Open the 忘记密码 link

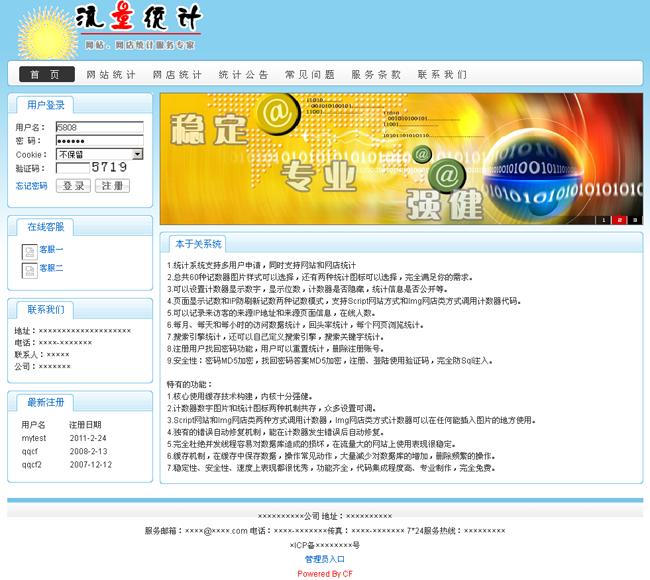pyautogui.click(x=32, y=186)
